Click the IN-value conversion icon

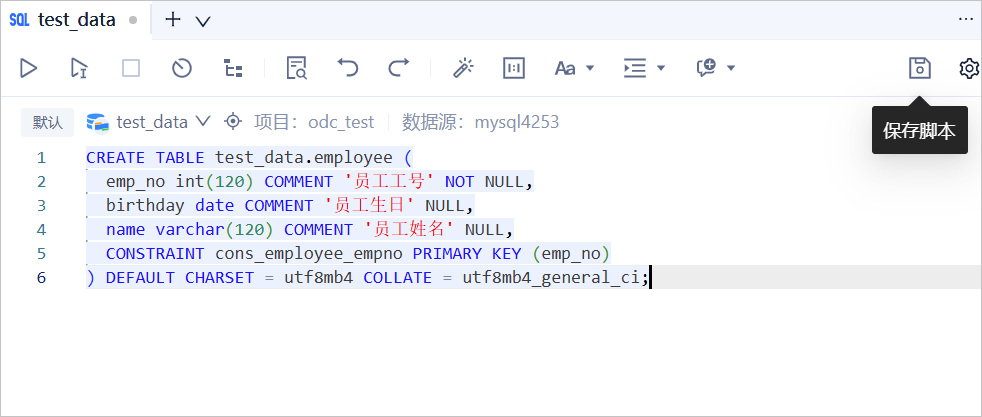pyautogui.click(x=514, y=68)
